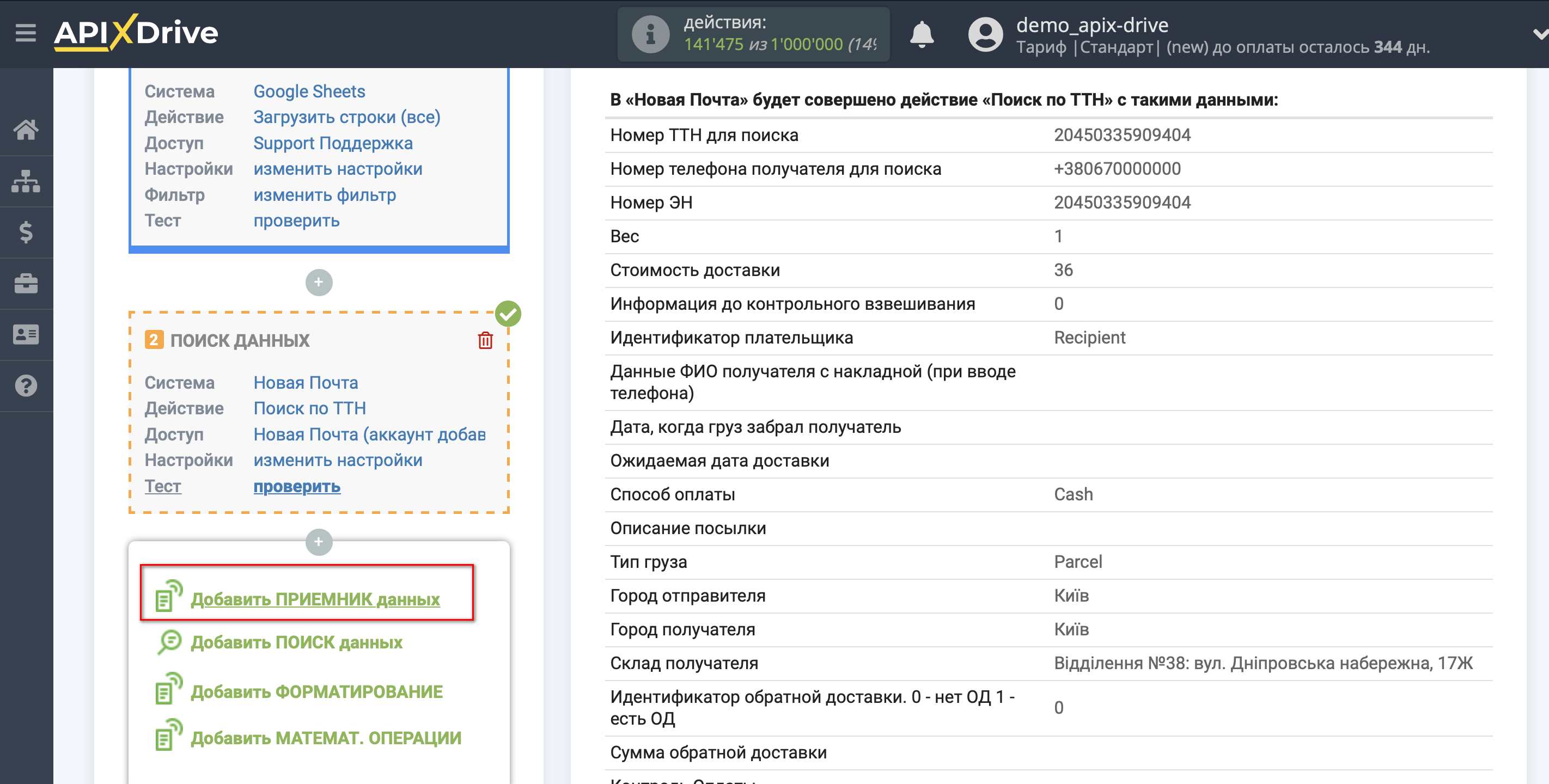Viewport: 1549px width, 784px height.
Task: Click the Город получателя value Київ
Action: (x=1071, y=629)
